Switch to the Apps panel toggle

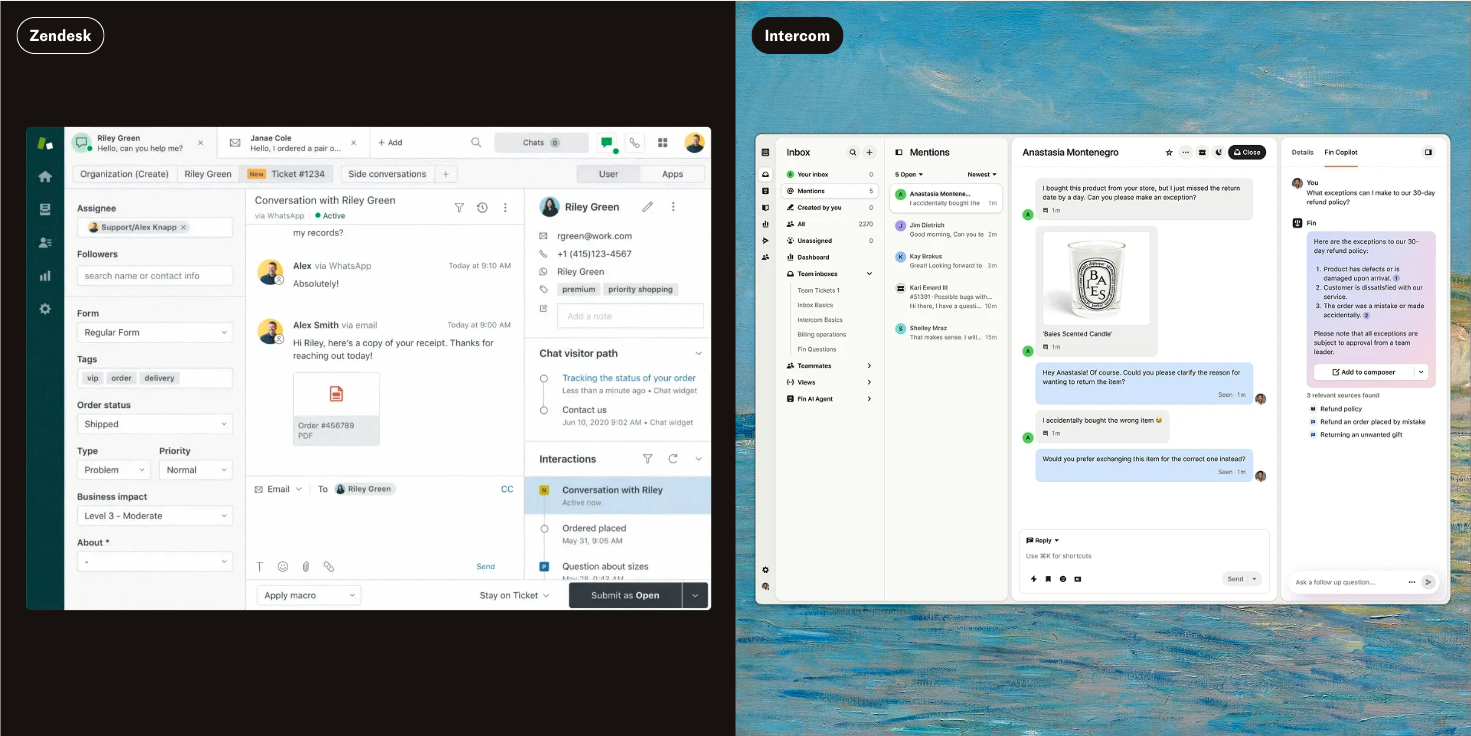tap(673, 174)
